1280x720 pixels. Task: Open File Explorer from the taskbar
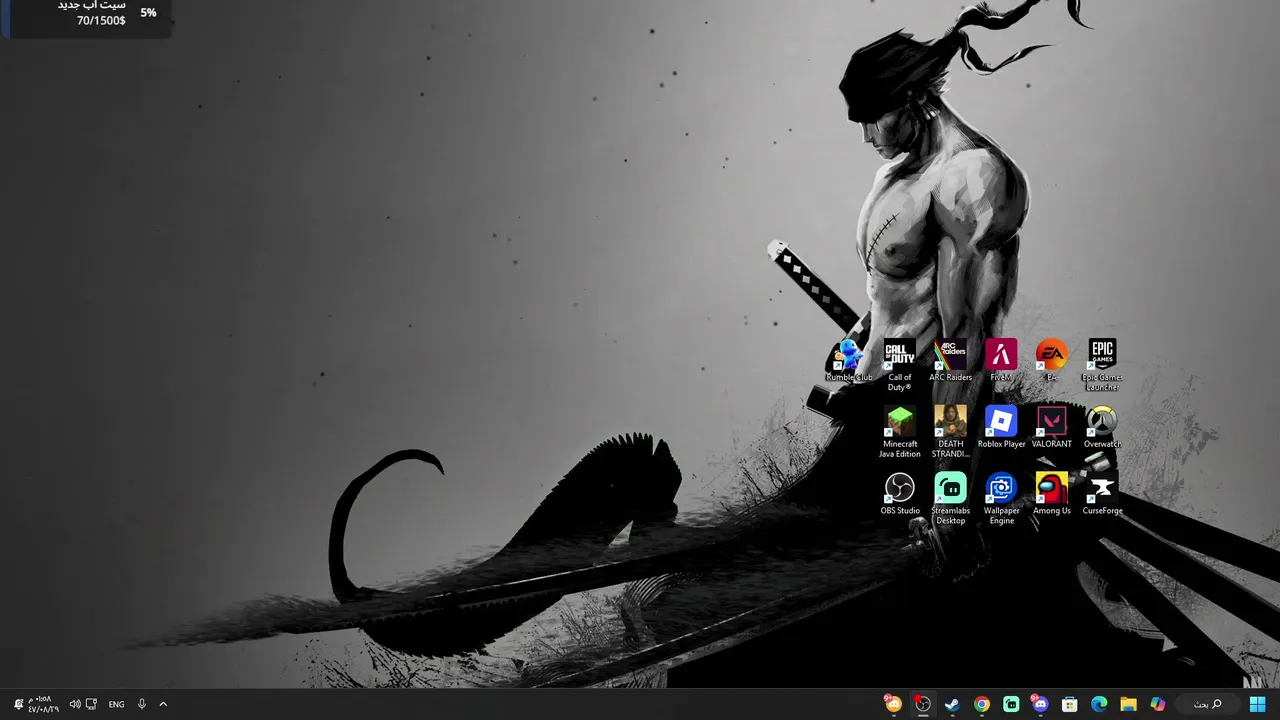click(x=1128, y=704)
